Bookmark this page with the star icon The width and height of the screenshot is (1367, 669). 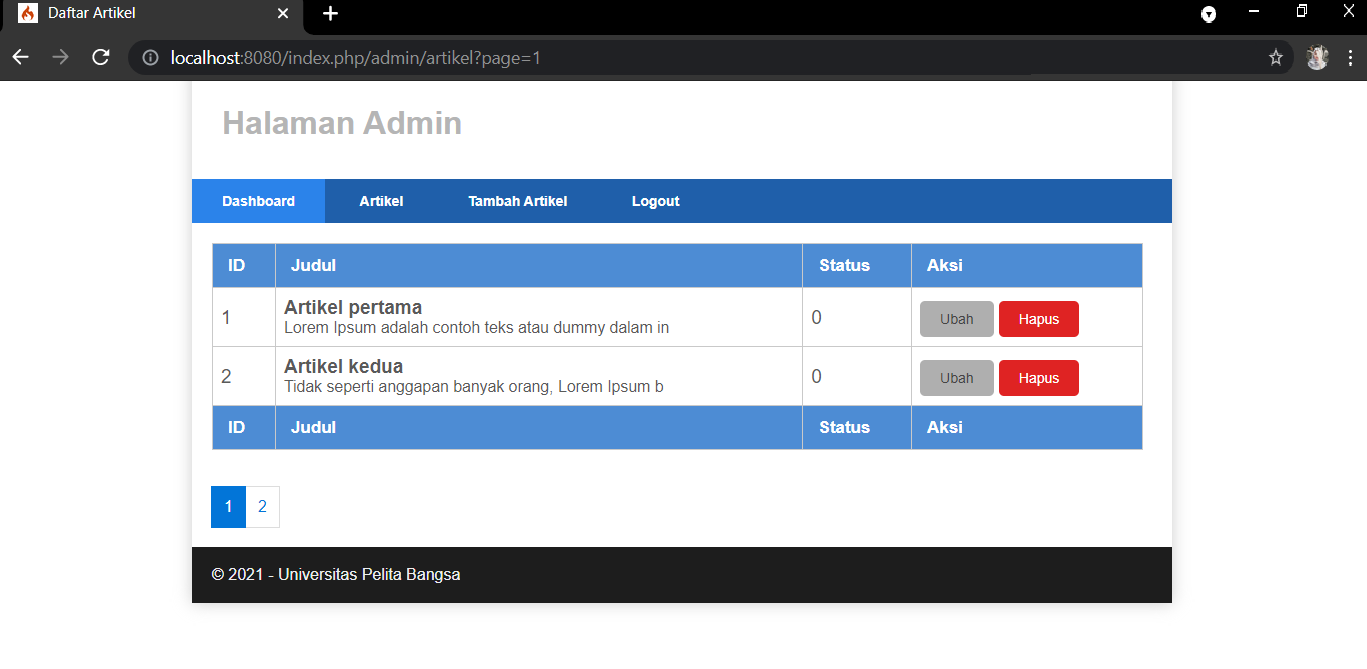[1275, 57]
